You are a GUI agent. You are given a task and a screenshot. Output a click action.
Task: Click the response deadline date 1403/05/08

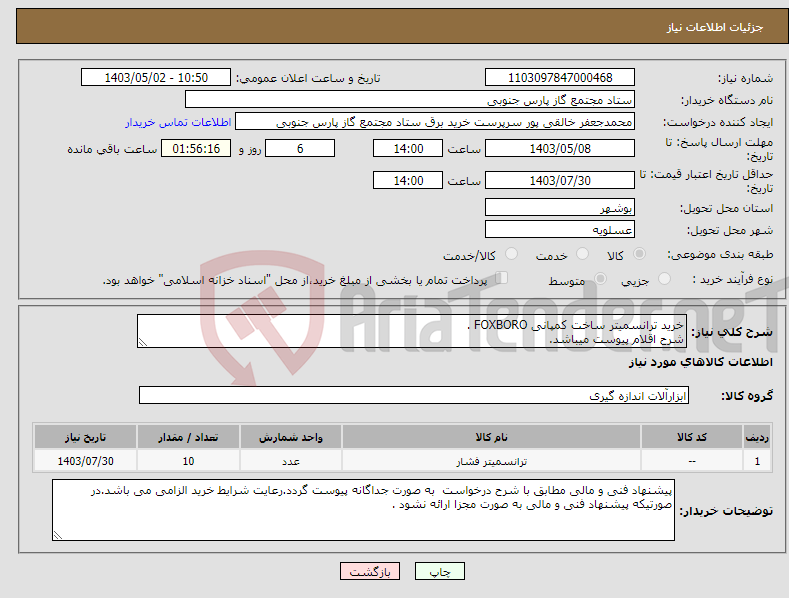tap(560, 148)
